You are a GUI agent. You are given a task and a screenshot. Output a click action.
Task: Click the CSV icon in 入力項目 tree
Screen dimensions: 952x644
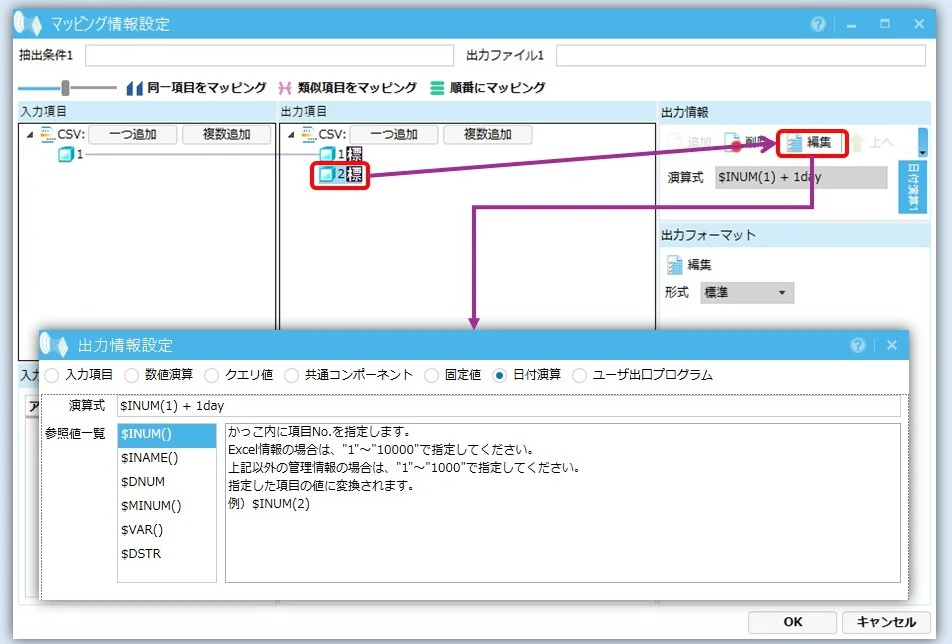pyautogui.click(x=47, y=134)
